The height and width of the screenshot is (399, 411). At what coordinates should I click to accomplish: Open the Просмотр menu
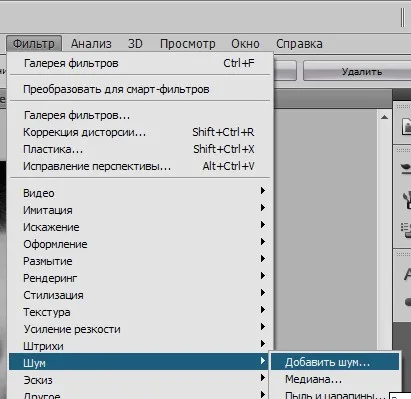(x=187, y=44)
